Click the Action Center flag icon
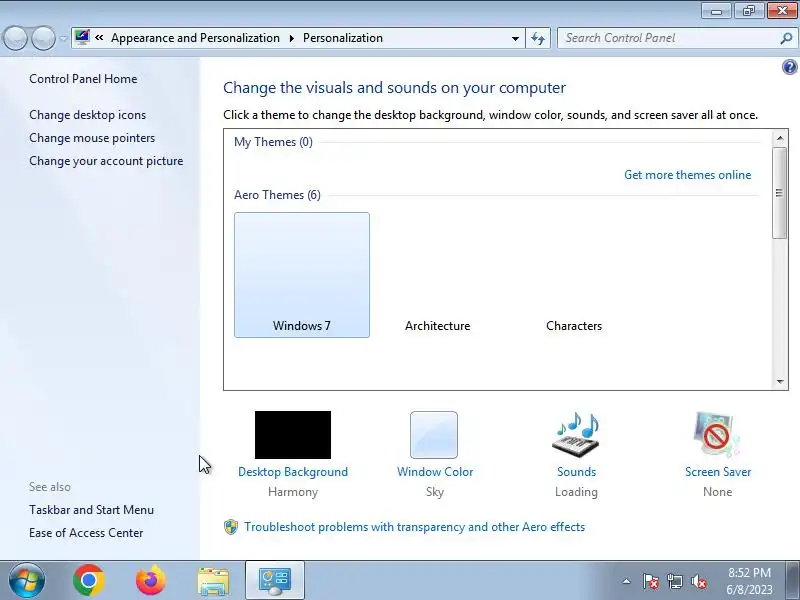 point(651,581)
